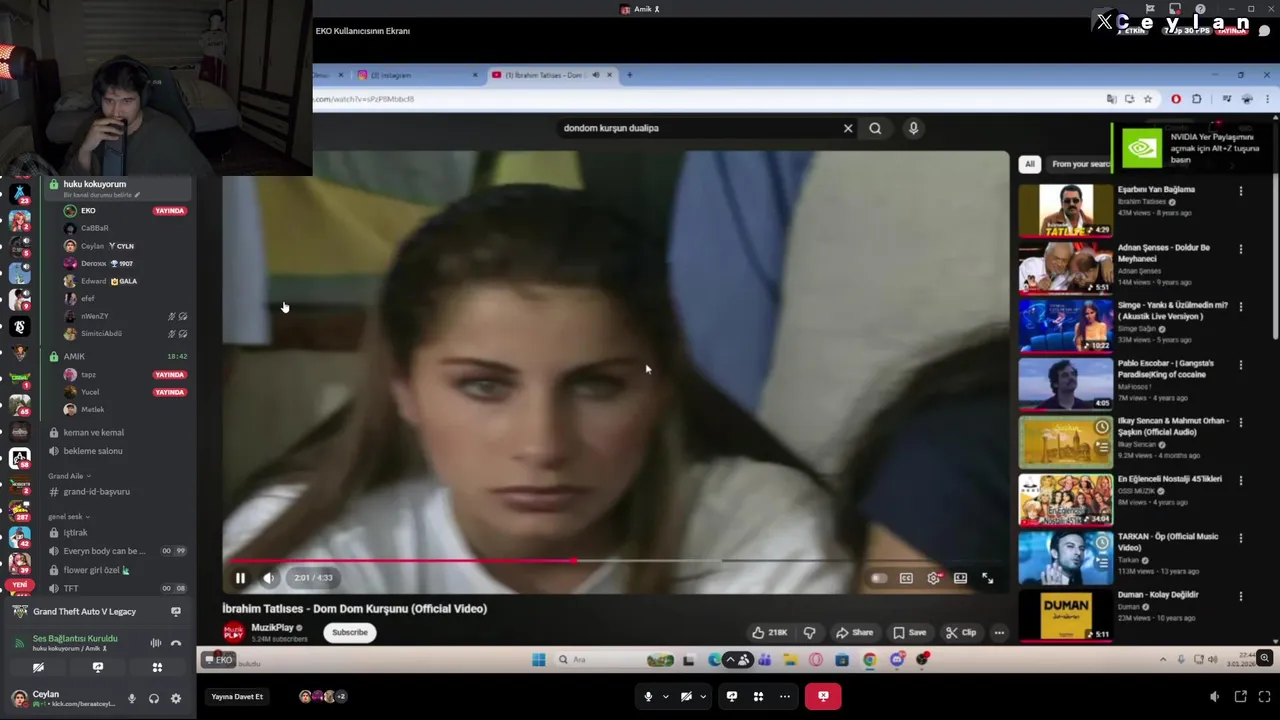This screenshot has height=720, width=1280.
Task: Create a Clip from the video
Action: point(961,632)
